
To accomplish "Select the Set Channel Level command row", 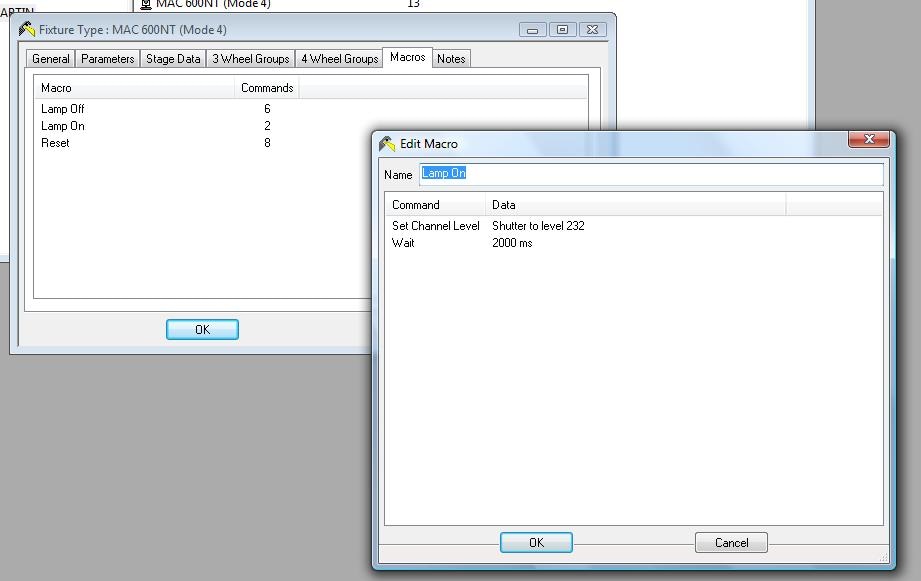I will pos(634,226).
